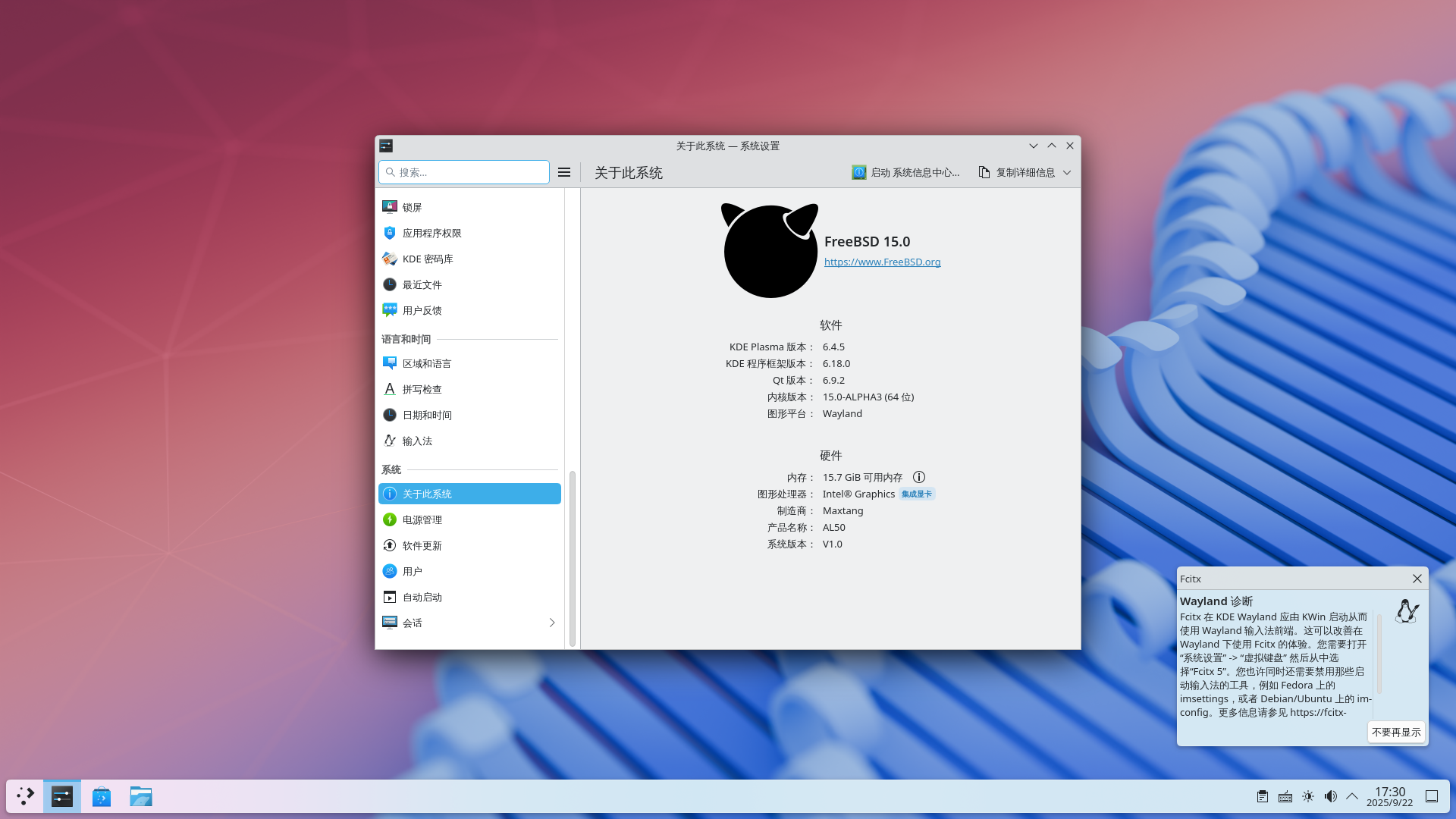Open 日期和时间 settings
Image resolution: width=1456 pixels, height=819 pixels.
(469, 415)
